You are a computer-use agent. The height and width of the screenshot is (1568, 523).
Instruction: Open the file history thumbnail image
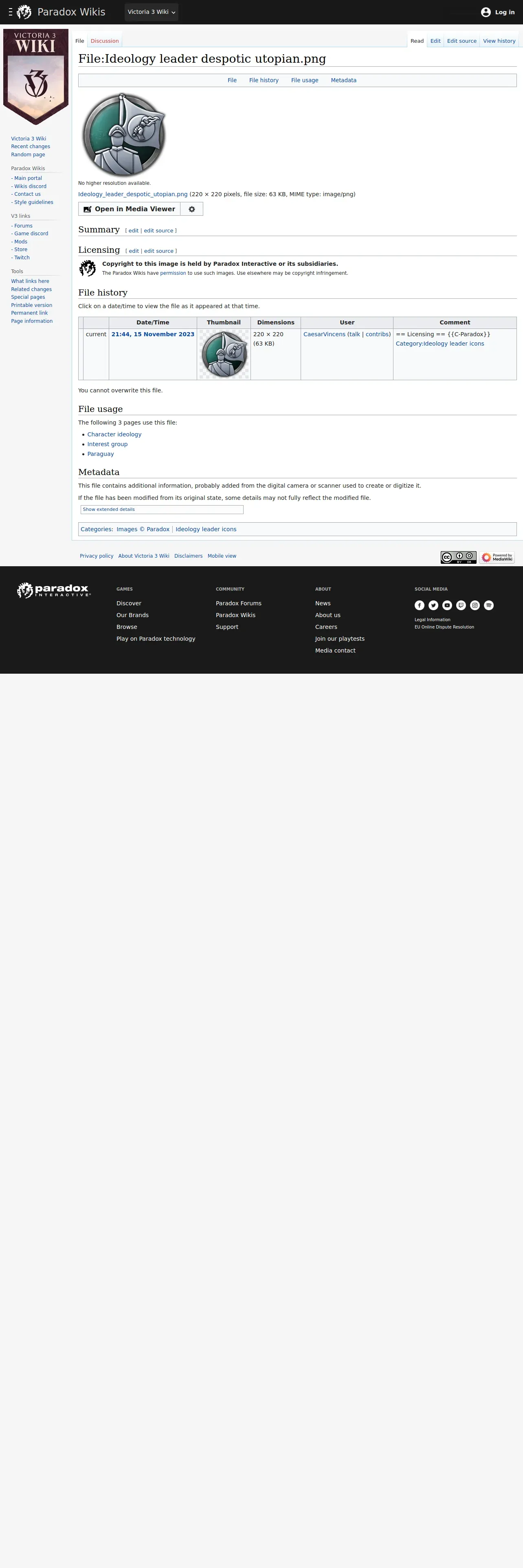pyautogui.click(x=224, y=354)
